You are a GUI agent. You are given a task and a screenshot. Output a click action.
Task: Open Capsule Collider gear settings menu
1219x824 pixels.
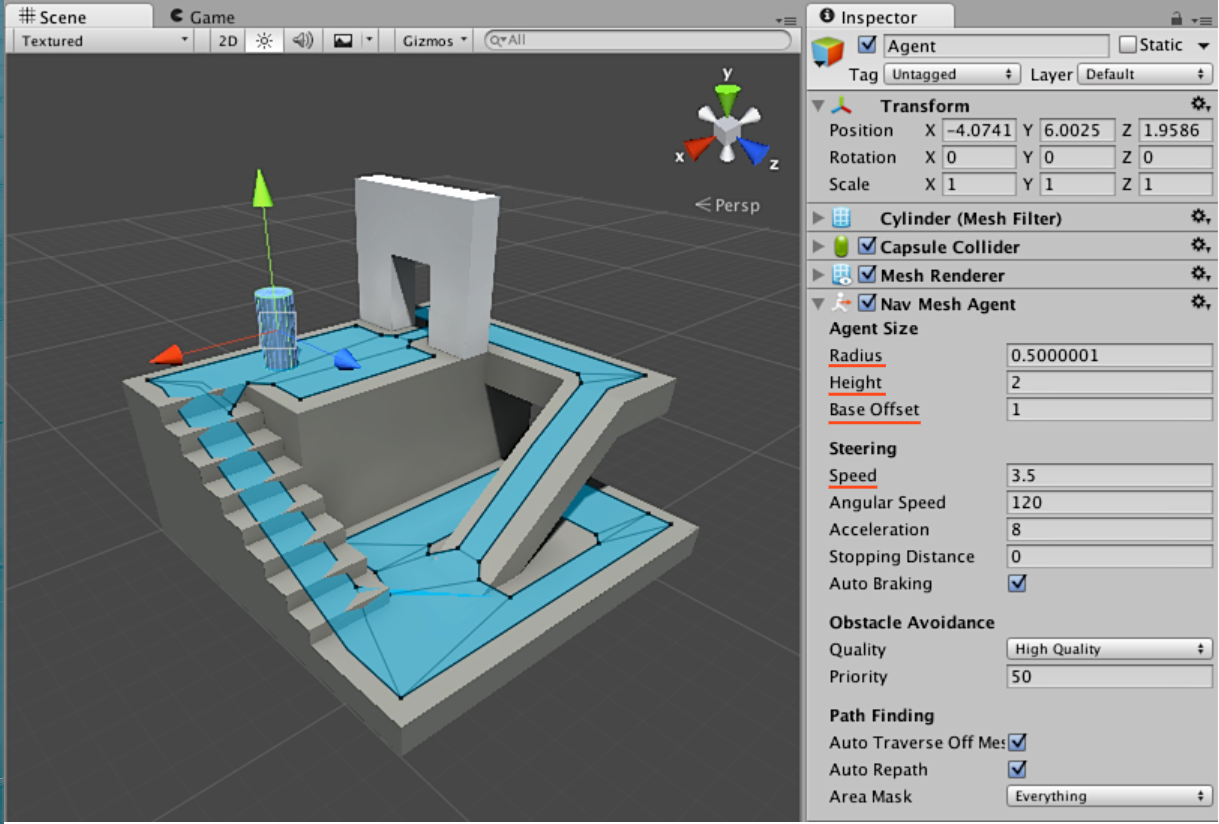(1200, 245)
